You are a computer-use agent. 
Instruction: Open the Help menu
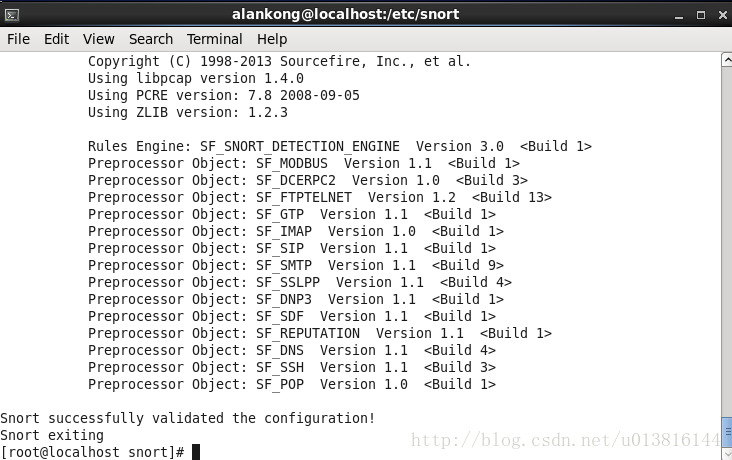click(272, 39)
